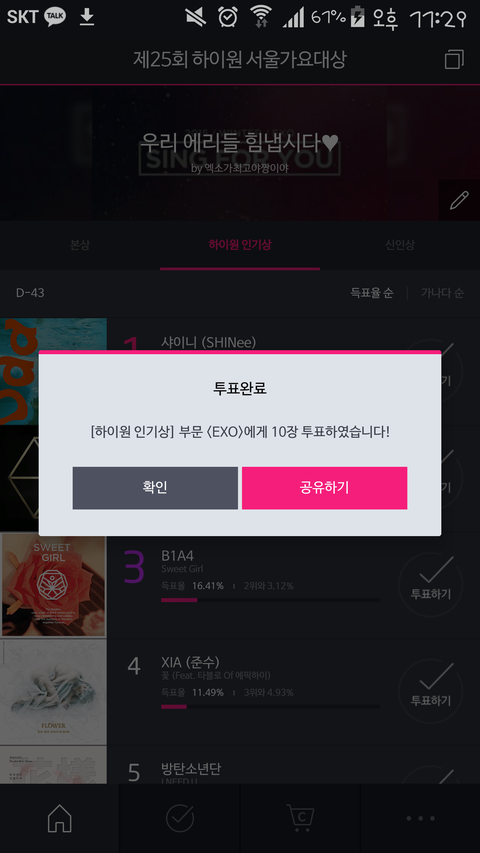The width and height of the screenshot is (480, 853).
Task: Sort list by 득표율 순
Action: [372, 293]
